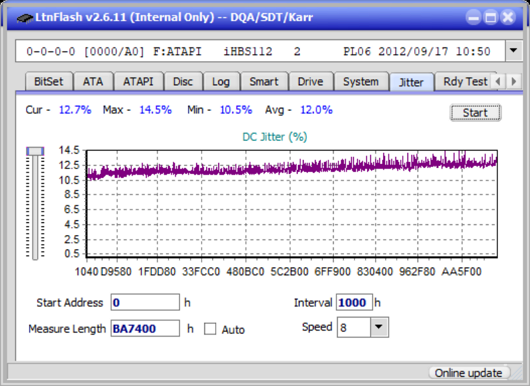Viewport: 530px width, 386px height.
Task: Click the x-axis label AA5F00
Action: point(461,271)
